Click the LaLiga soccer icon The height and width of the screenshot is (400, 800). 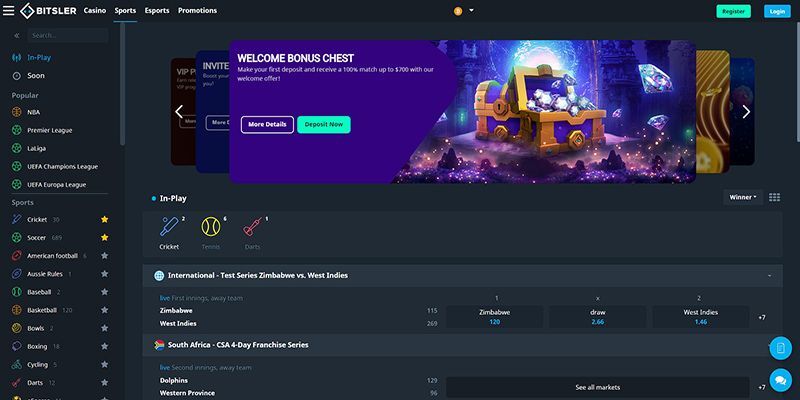tap(17, 148)
